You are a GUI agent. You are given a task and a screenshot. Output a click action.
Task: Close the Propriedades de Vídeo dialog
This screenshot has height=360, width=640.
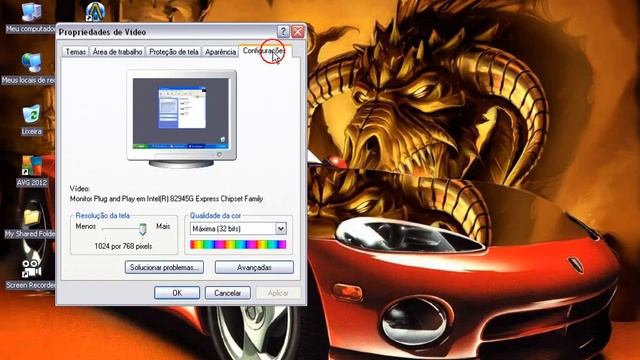point(298,31)
